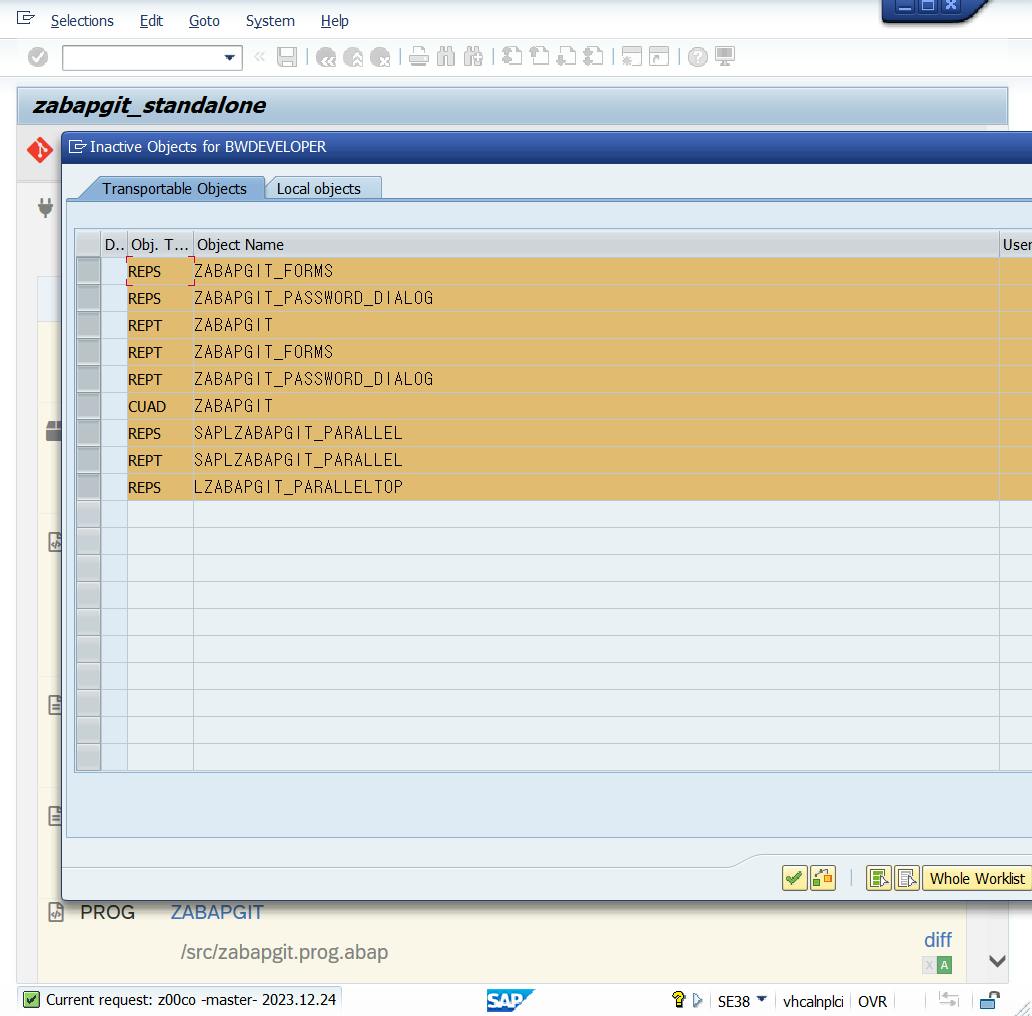Open the System menu
Image resolution: width=1032 pixels, height=1016 pixels.
pyautogui.click(x=270, y=21)
